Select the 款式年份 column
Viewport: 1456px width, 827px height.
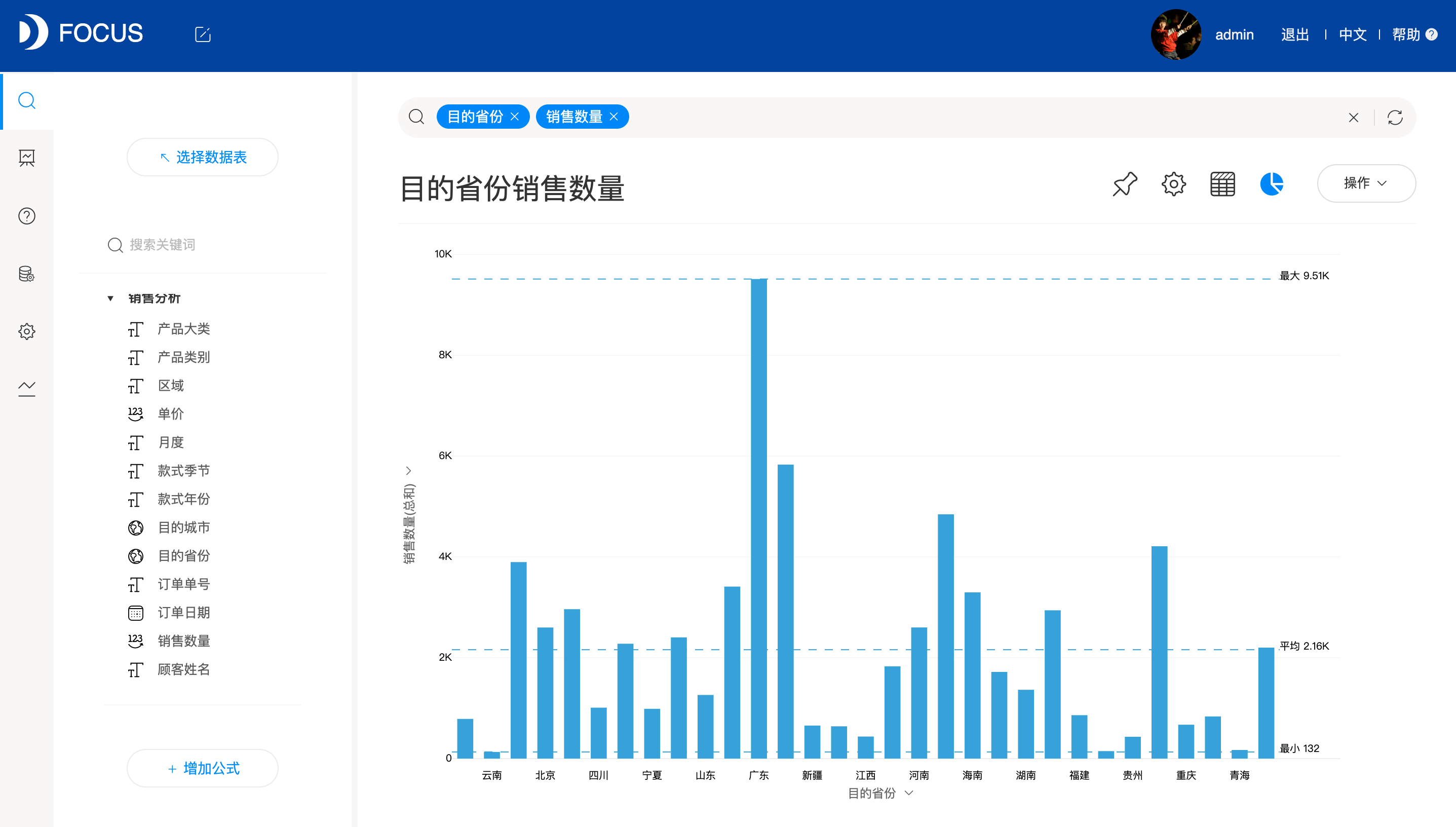(x=183, y=499)
